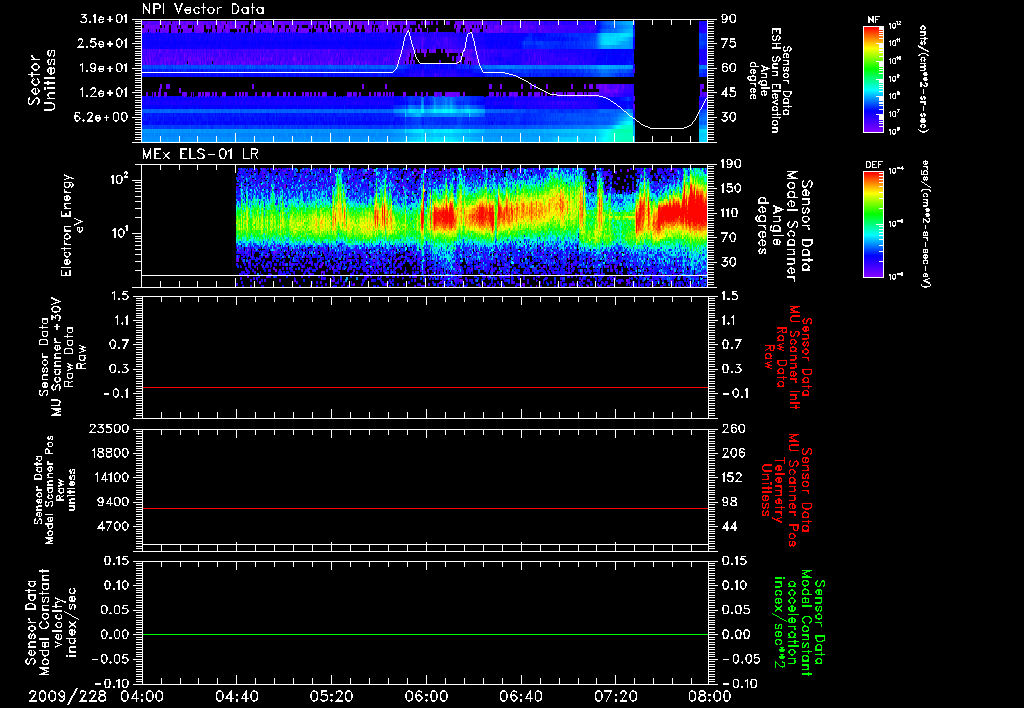Click the 260 telemetry tick value

click(x=732, y=428)
